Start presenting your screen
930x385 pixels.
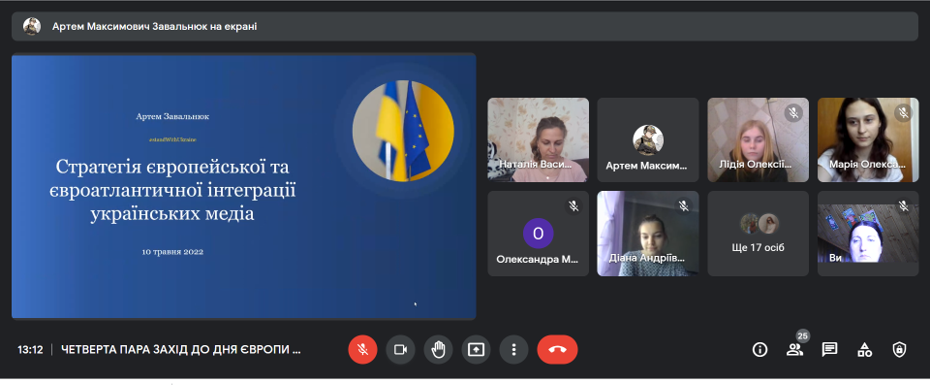coord(476,350)
